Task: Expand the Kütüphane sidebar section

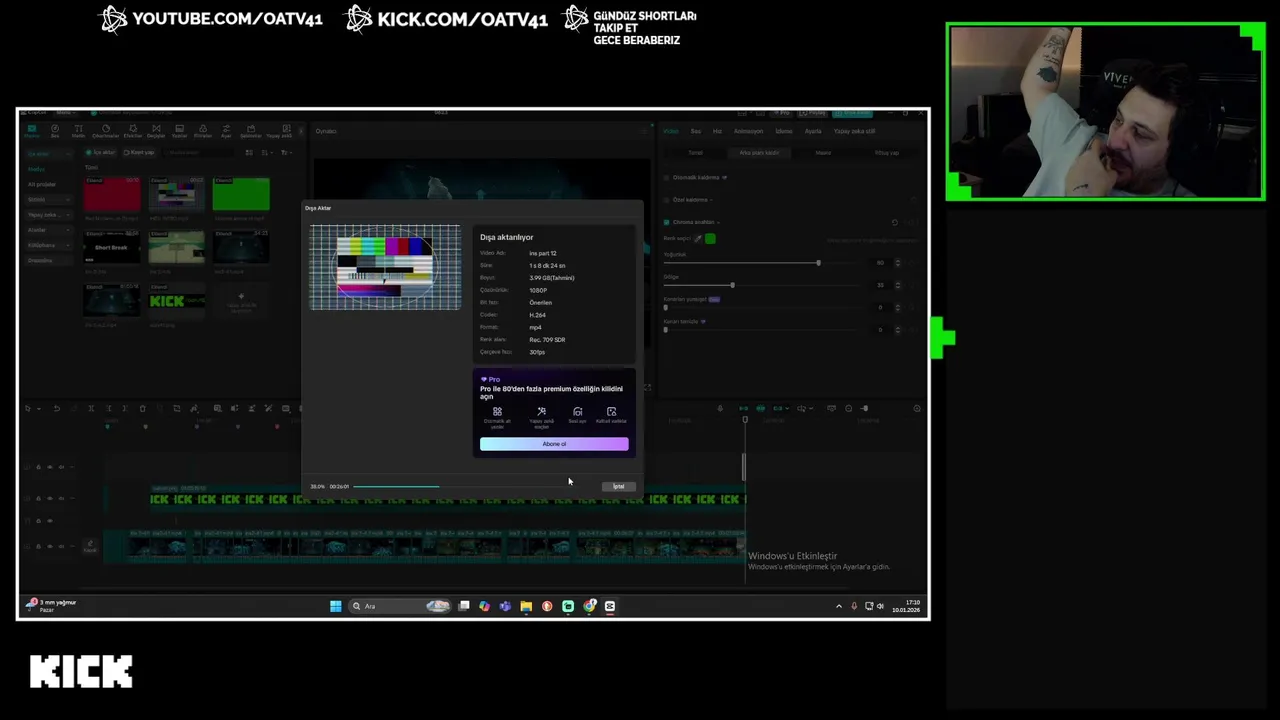Action: pyautogui.click(x=49, y=245)
